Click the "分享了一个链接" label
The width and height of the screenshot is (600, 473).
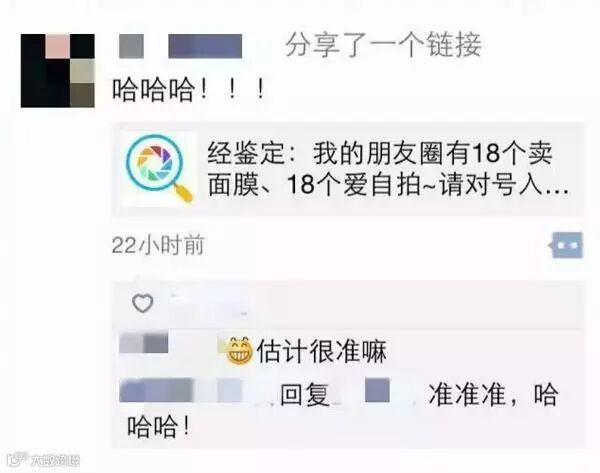383,46
